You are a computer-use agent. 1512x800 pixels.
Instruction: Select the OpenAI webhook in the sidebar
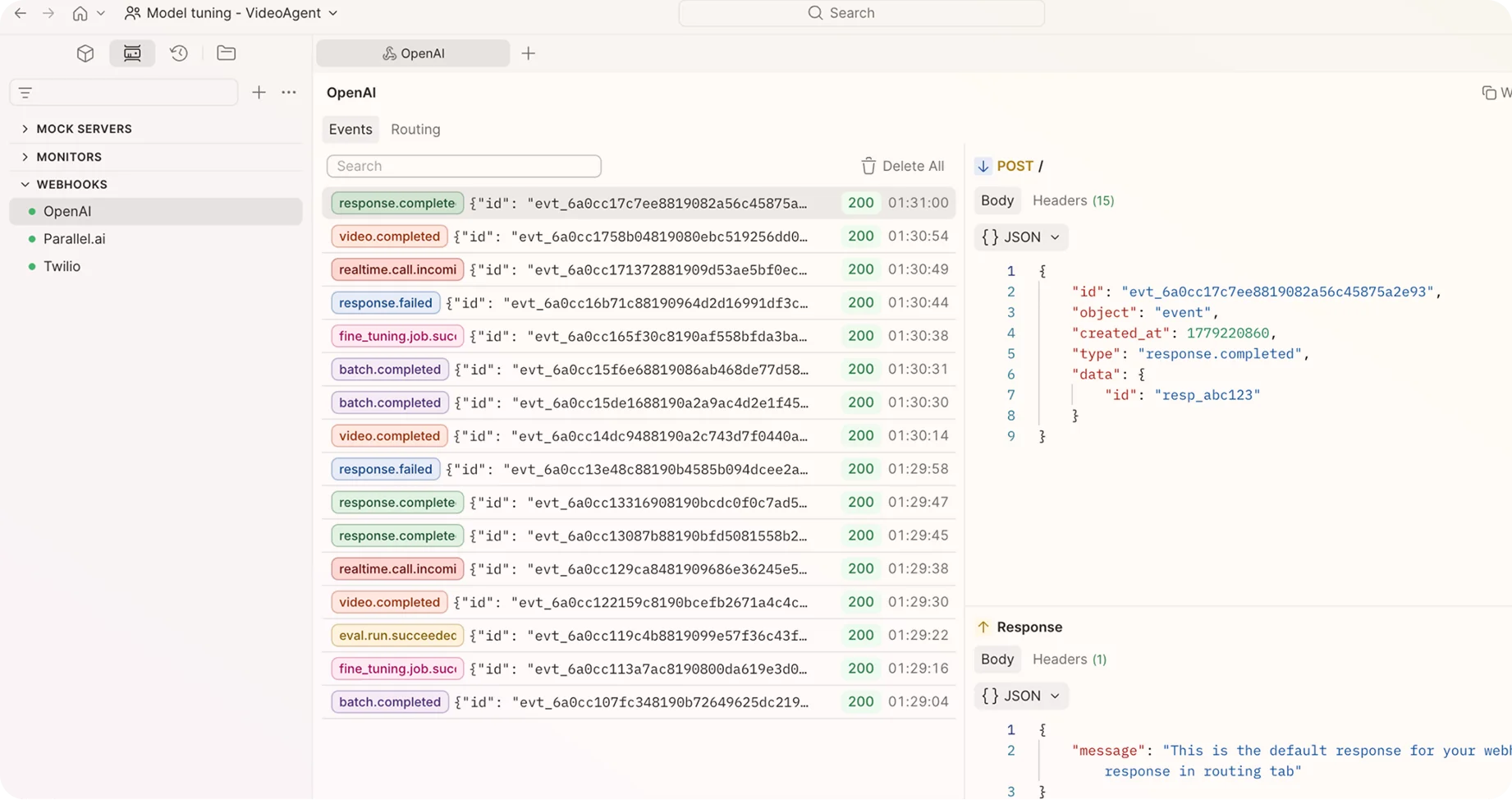point(156,211)
